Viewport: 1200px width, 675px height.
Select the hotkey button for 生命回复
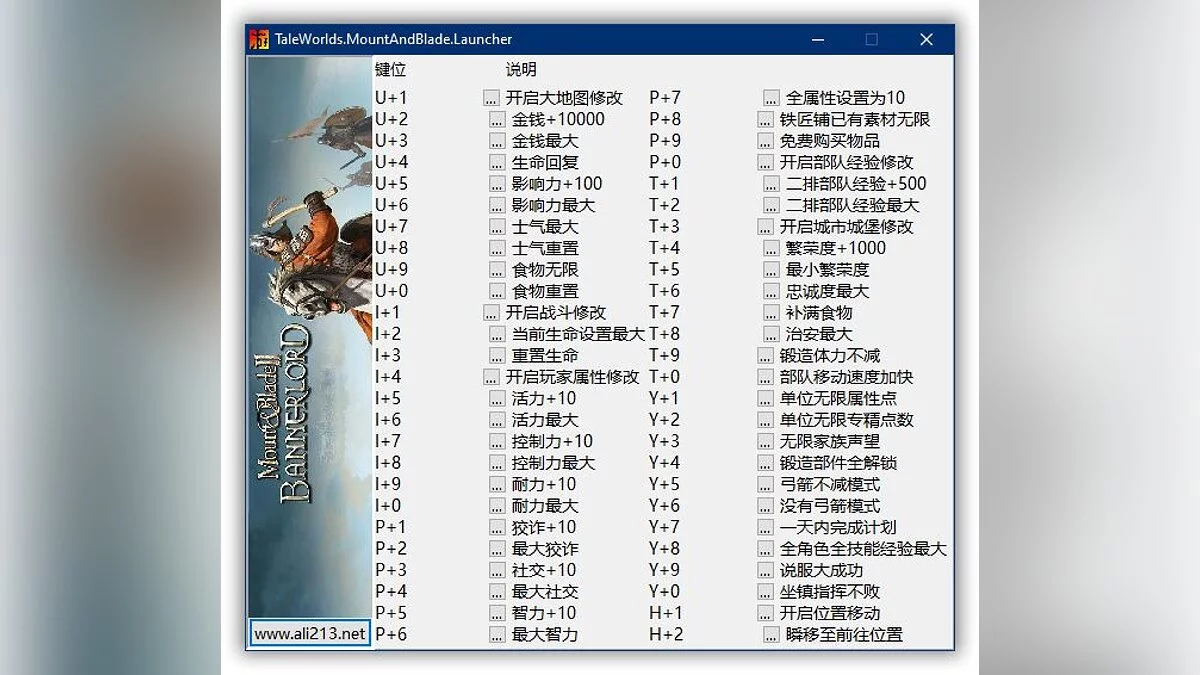pos(495,162)
